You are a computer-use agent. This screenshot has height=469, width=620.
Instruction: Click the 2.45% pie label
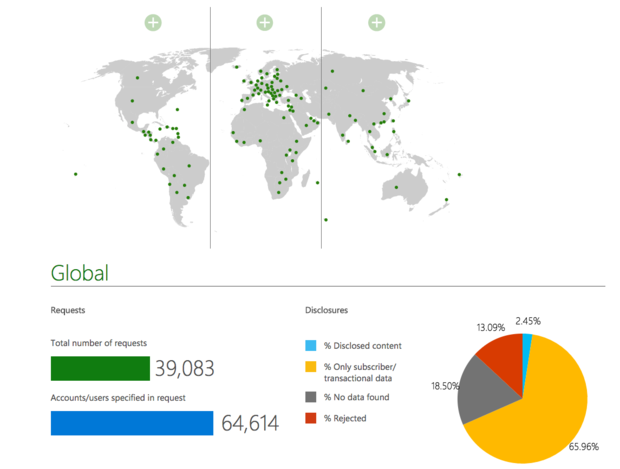[528, 321]
